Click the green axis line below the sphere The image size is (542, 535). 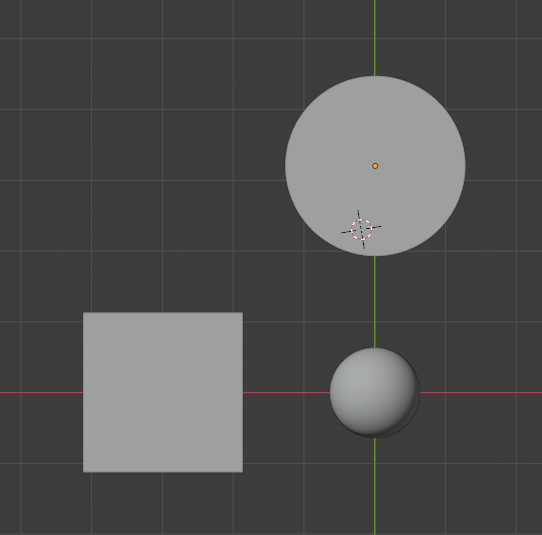click(x=375, y=487)
